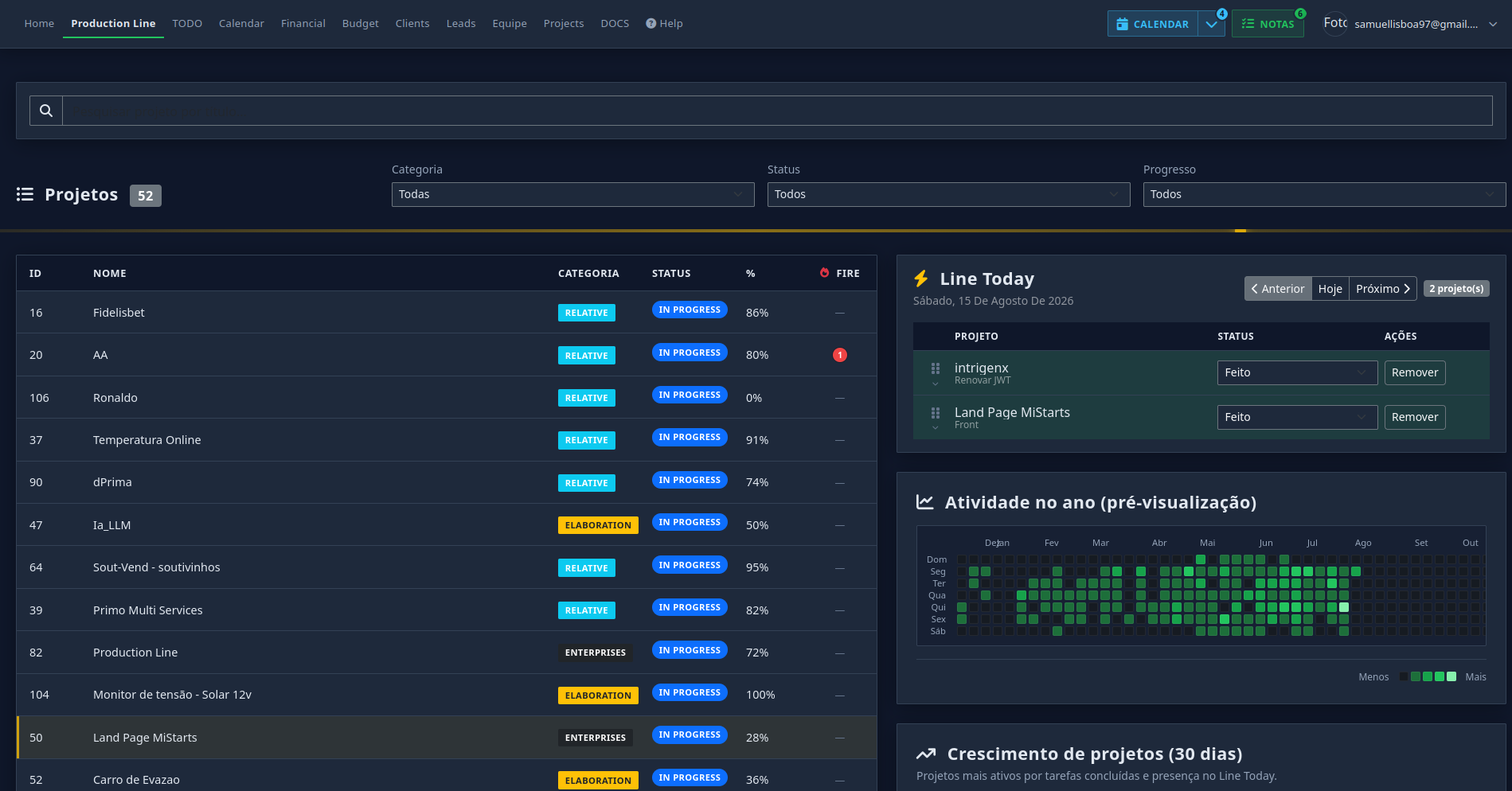Viewport: 1512px width, 791px height.
Task: Open the Status filter dropdown
Action: pyautogui.click(x=948, y=194)
